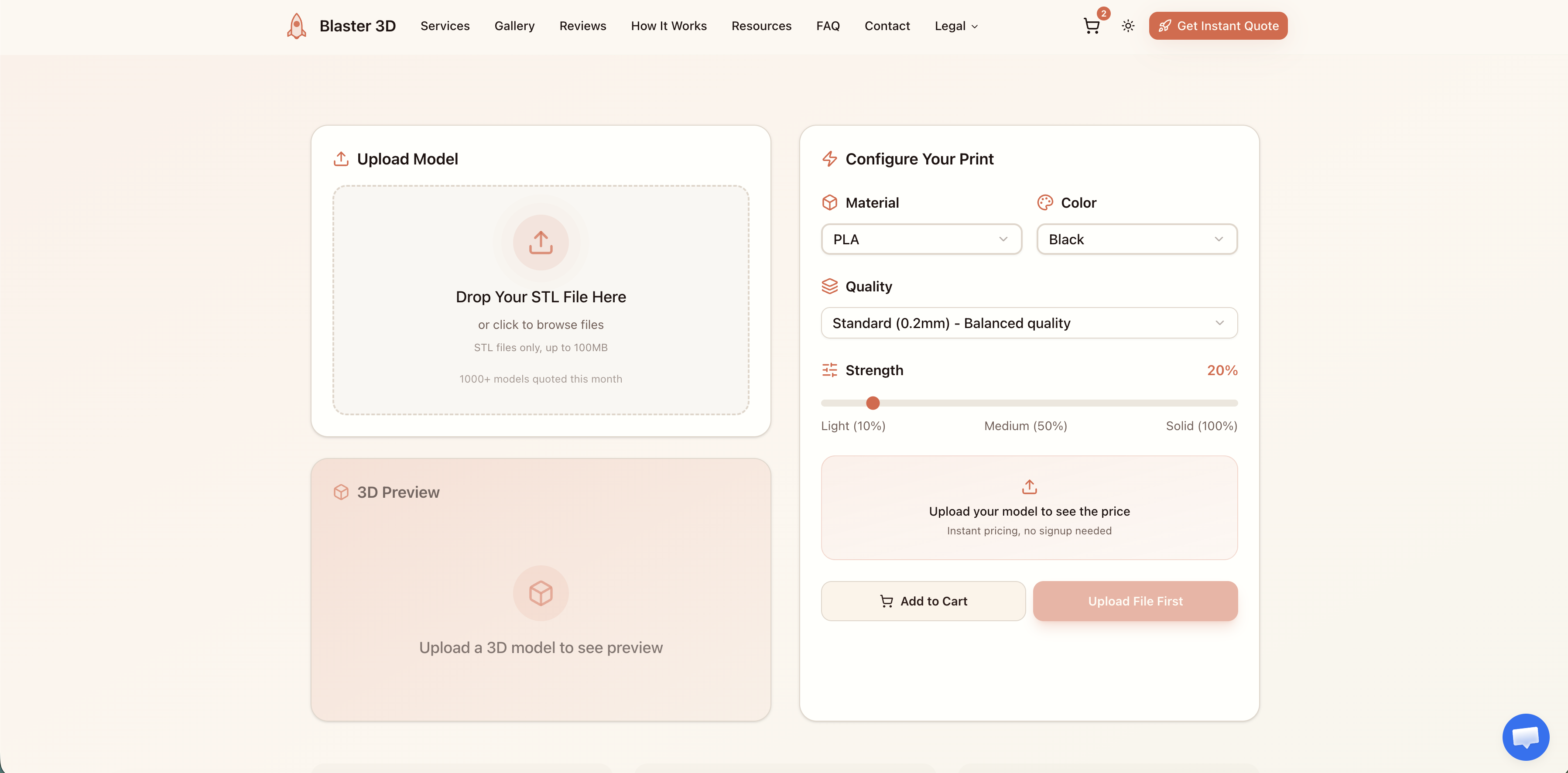Click the Strength slider handle
Image resolution: width=1568 pixels, height=773 pixels.
click(x=873, y=403)
